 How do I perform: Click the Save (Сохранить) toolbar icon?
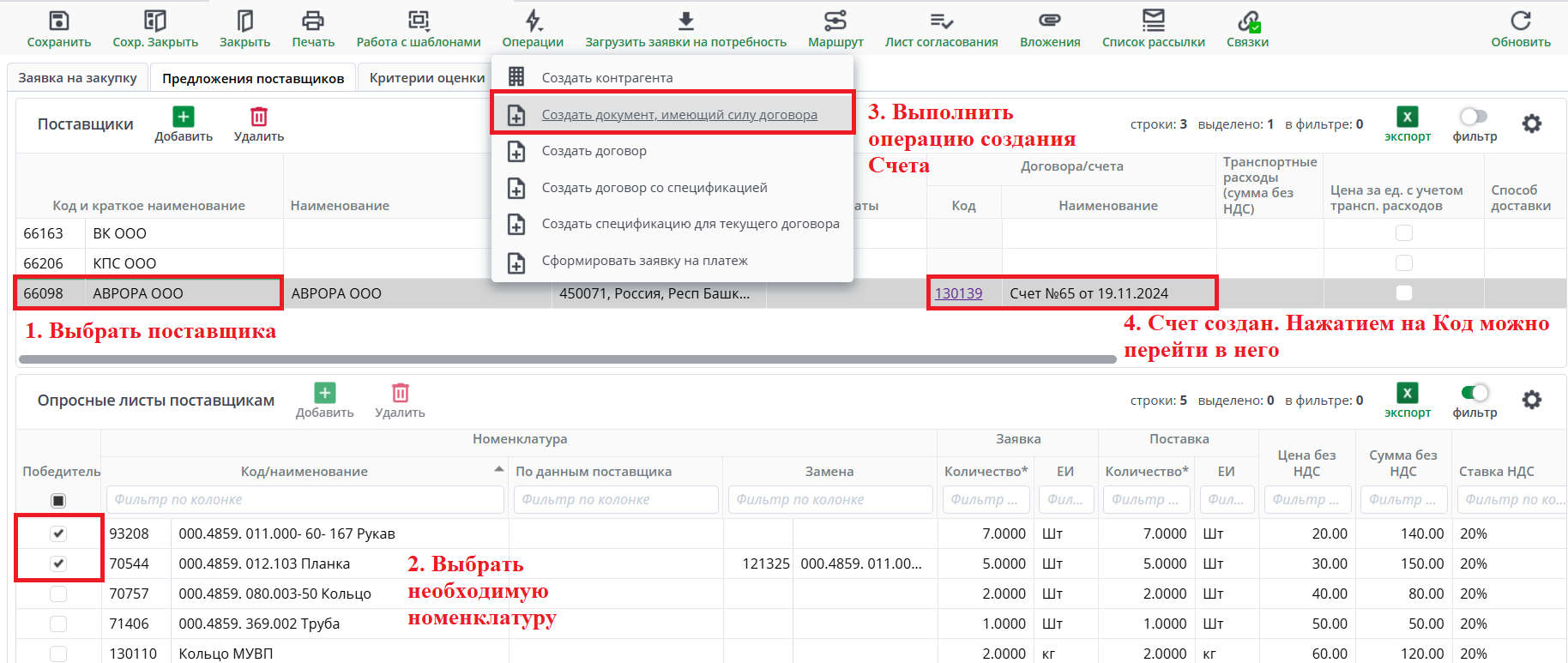click(x=58, y=21)
